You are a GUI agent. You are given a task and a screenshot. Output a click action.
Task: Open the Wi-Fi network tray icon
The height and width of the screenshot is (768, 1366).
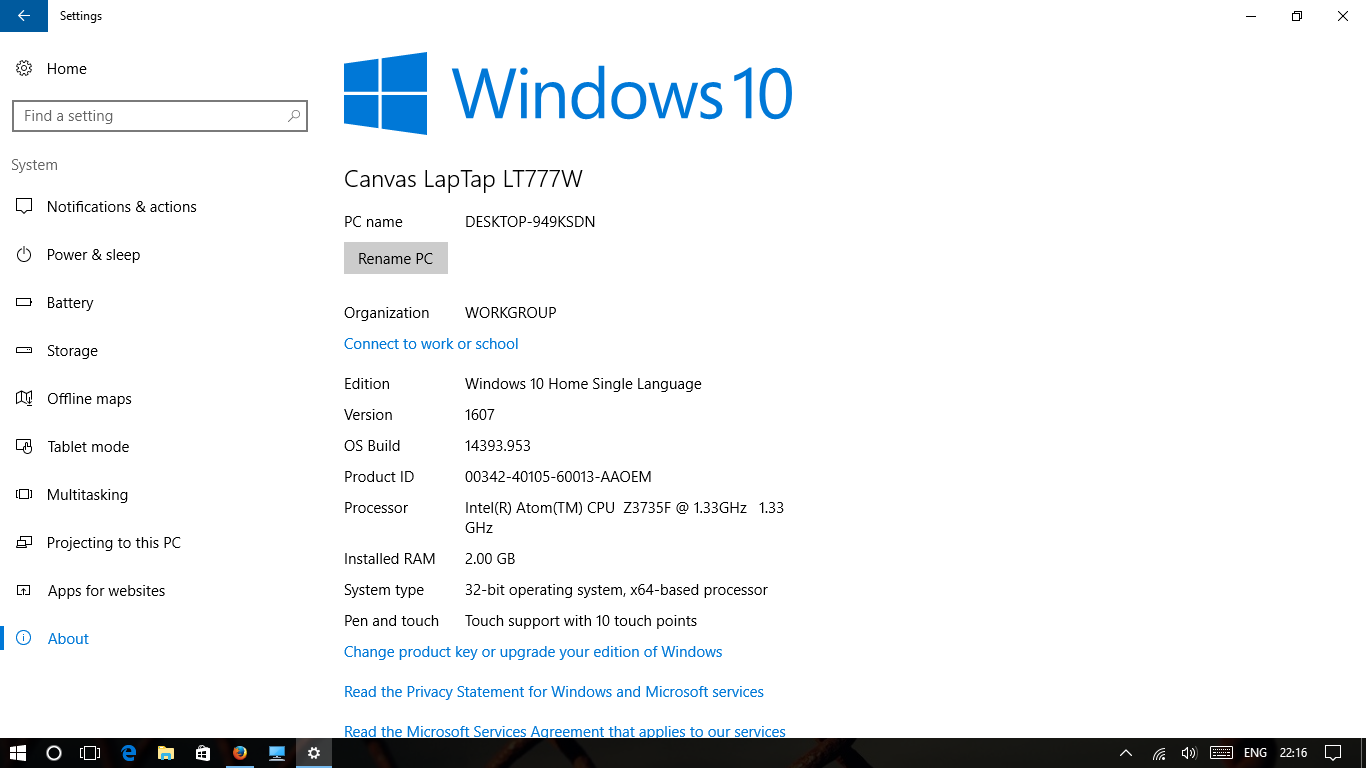[x=1159, y=753]
